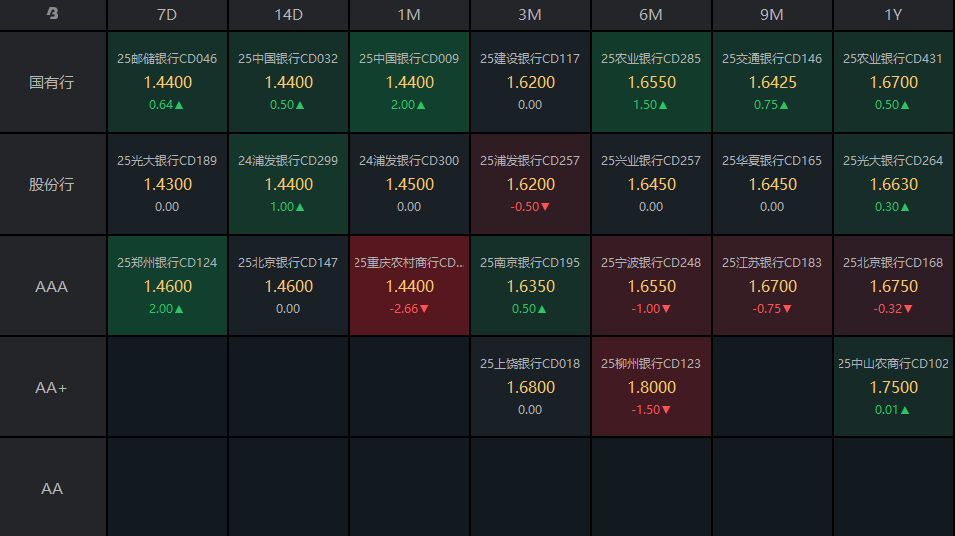
Task: Open the 25建设银行CD117 quote cell
Action: [x=530, y=82]
